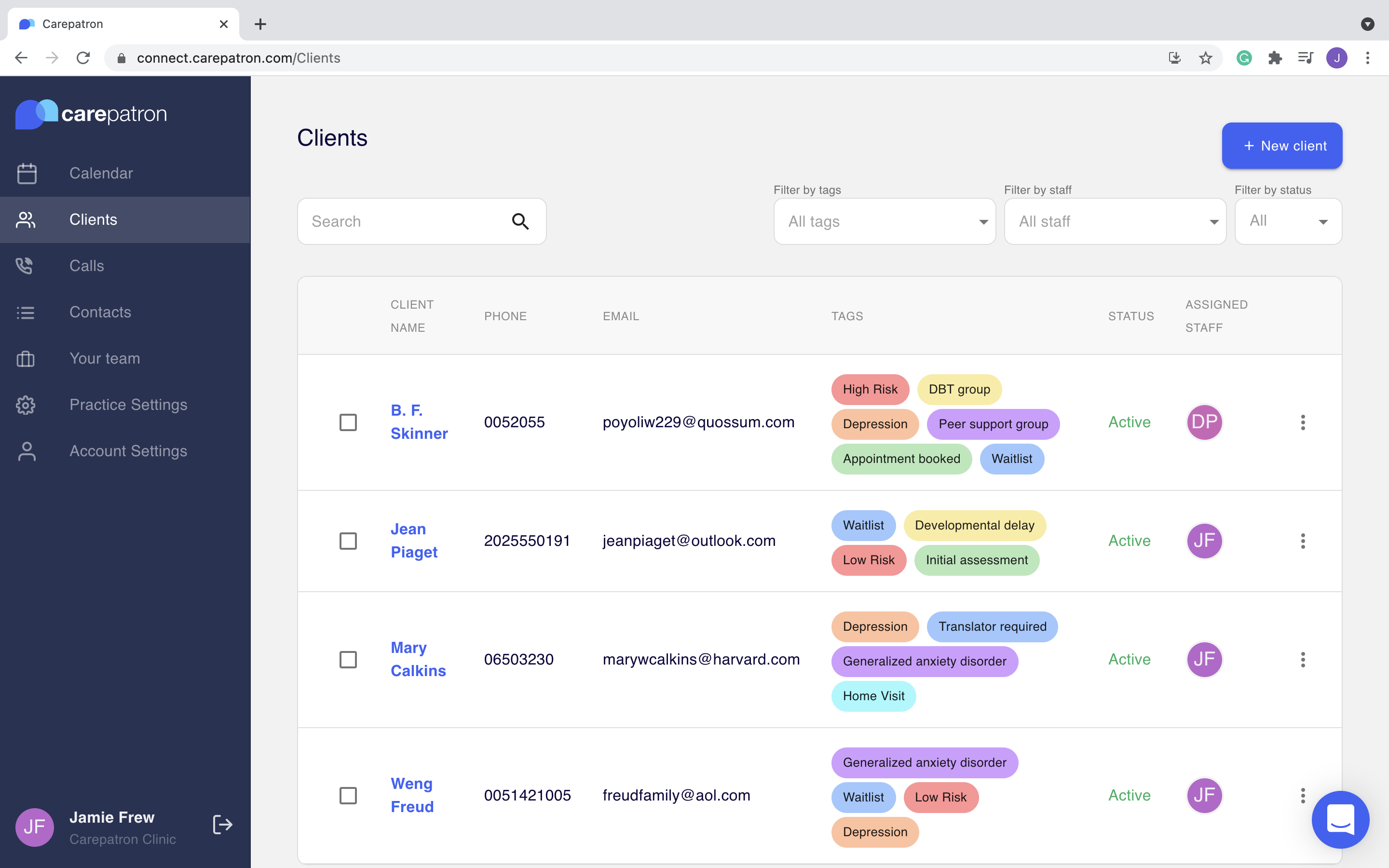Open the chat support bubble
The image size is (1389, 868).
(x=1340, y=819)
